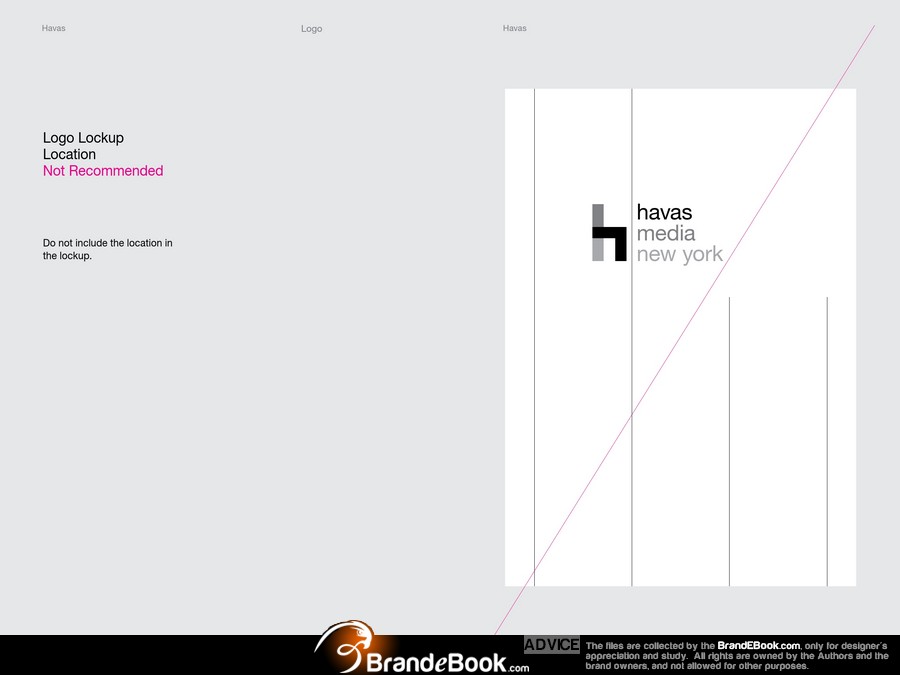Click the 'Havas' label above the white page
This screenshot has height=675, width=900.
click(514, 28)
